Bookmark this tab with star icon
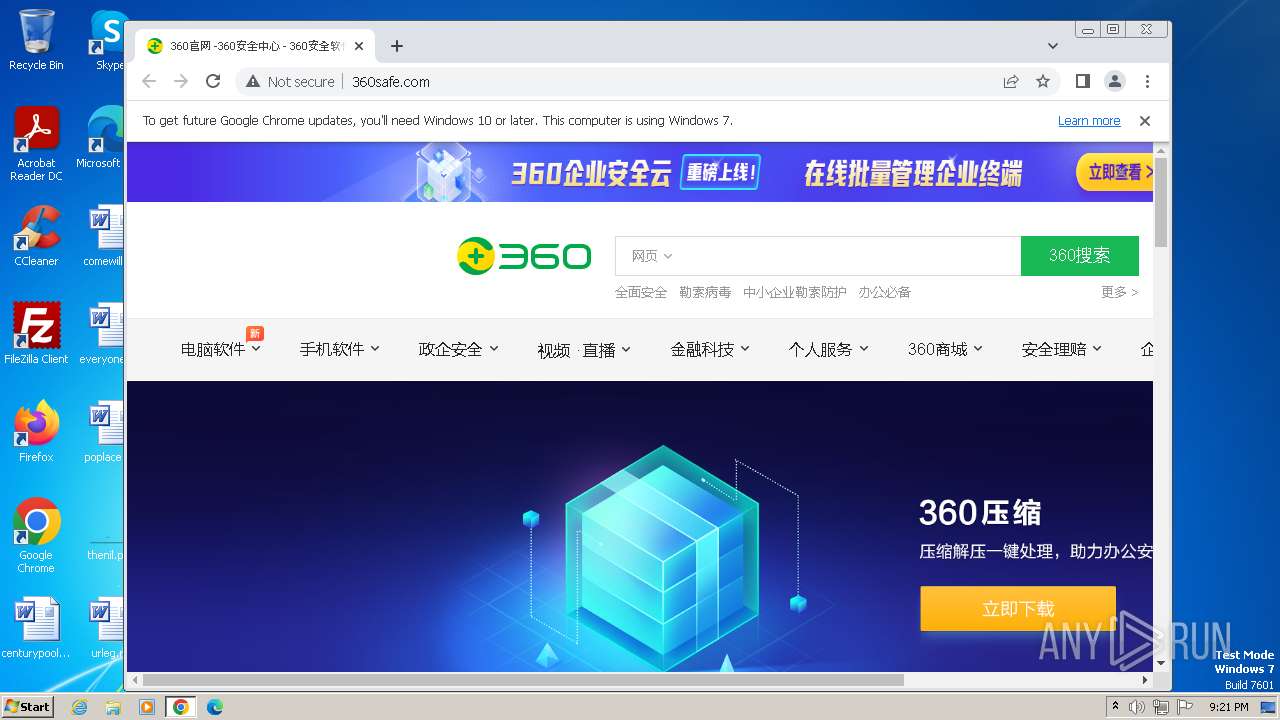The image size is (1280, 720). click(x=1043, y=81)
